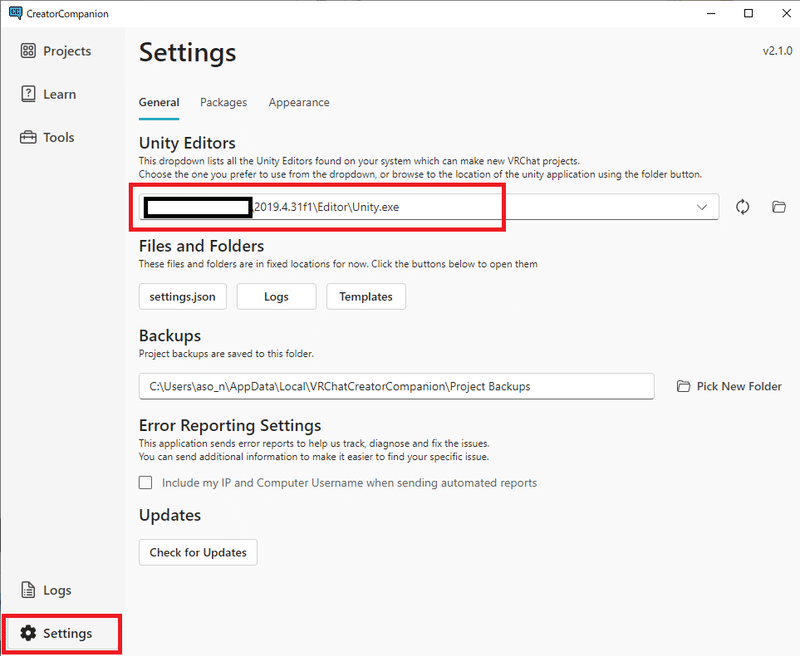Open the Learn section
The height and width of the screenshot is (656, 800).
[49, 94]
